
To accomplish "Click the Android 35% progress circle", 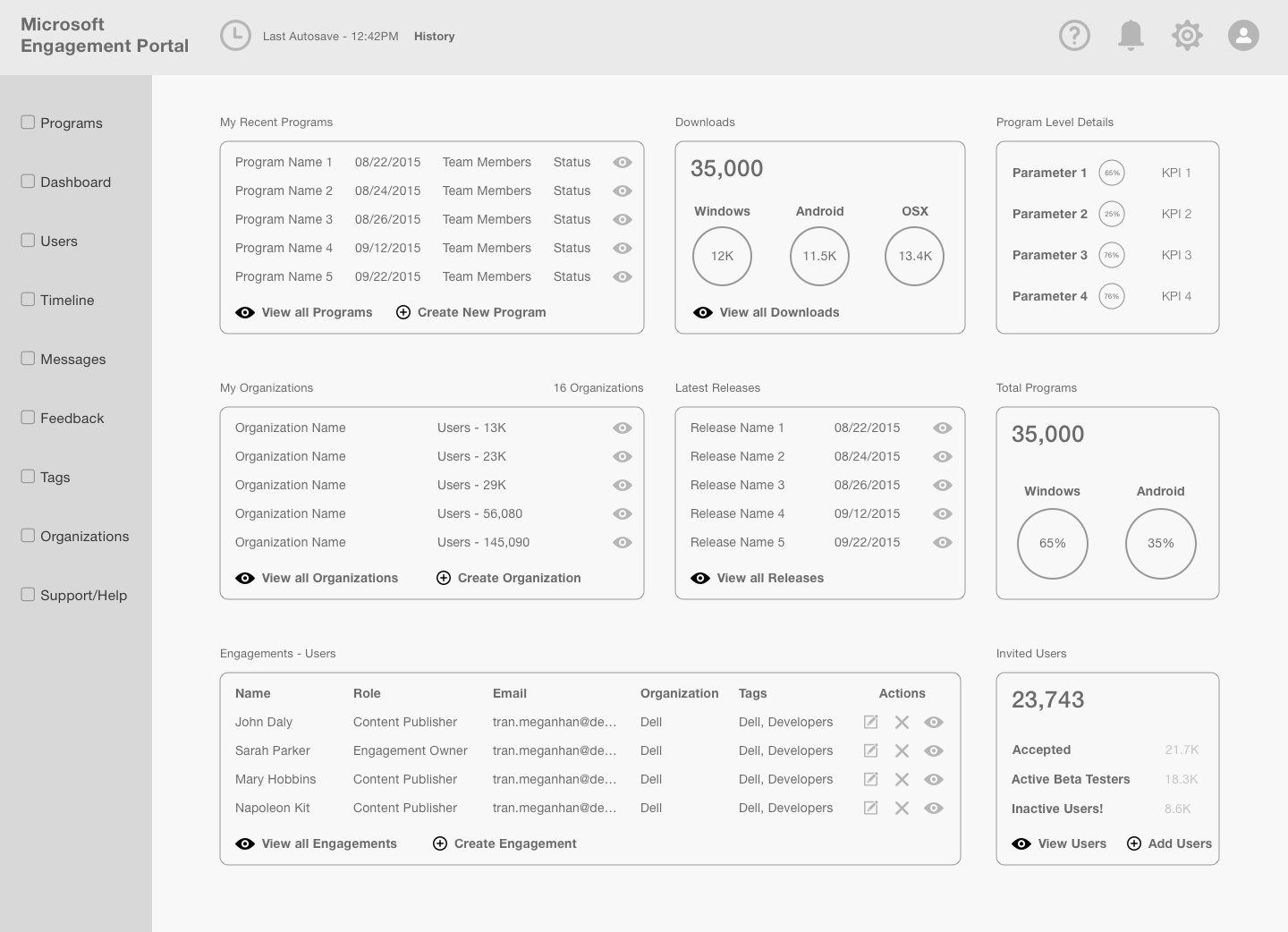I will (x=1161, y=544).
